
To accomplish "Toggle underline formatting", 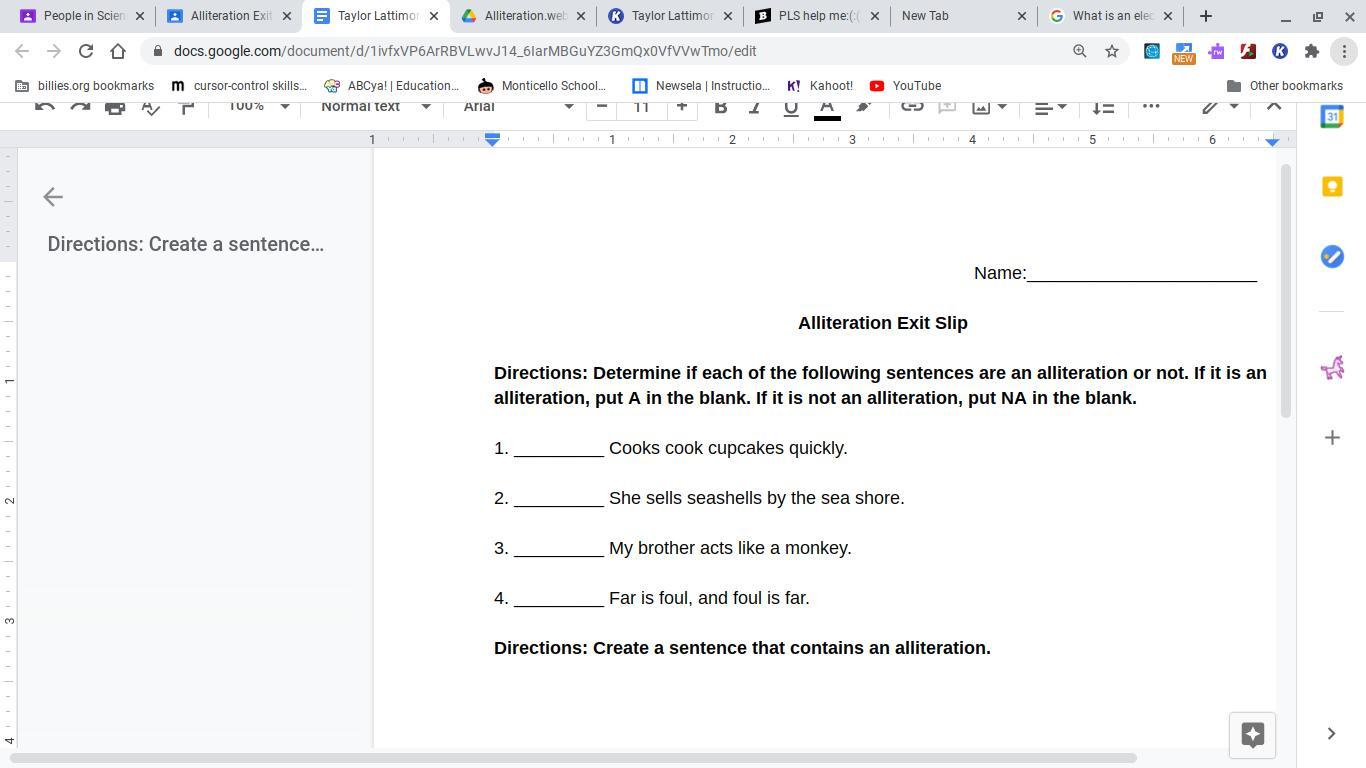I will [791, 106].
